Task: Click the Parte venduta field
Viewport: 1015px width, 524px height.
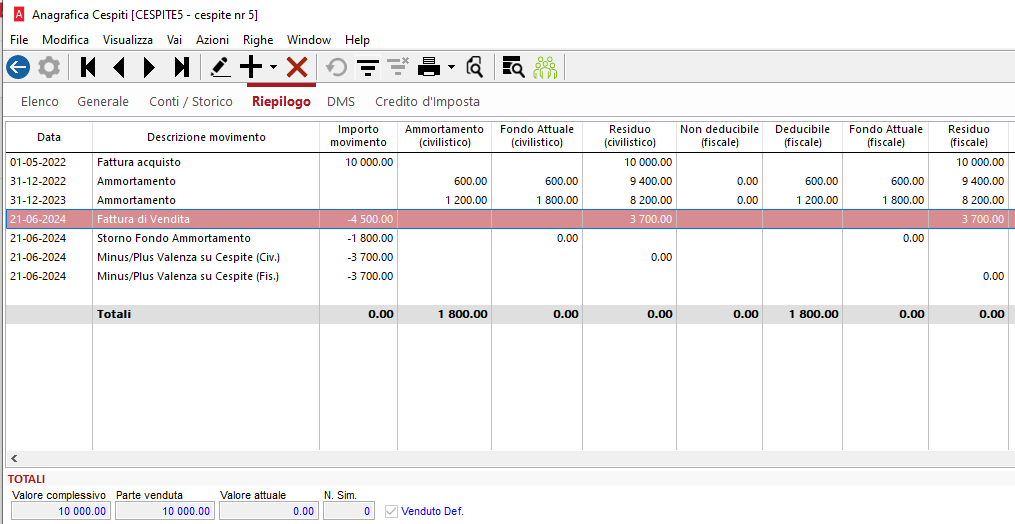Action: point(164,511)
